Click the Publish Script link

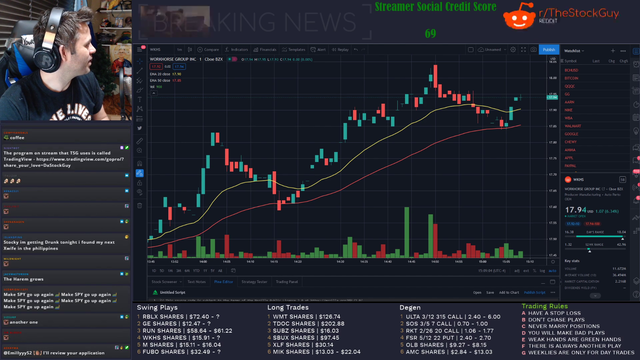point(534,292)
